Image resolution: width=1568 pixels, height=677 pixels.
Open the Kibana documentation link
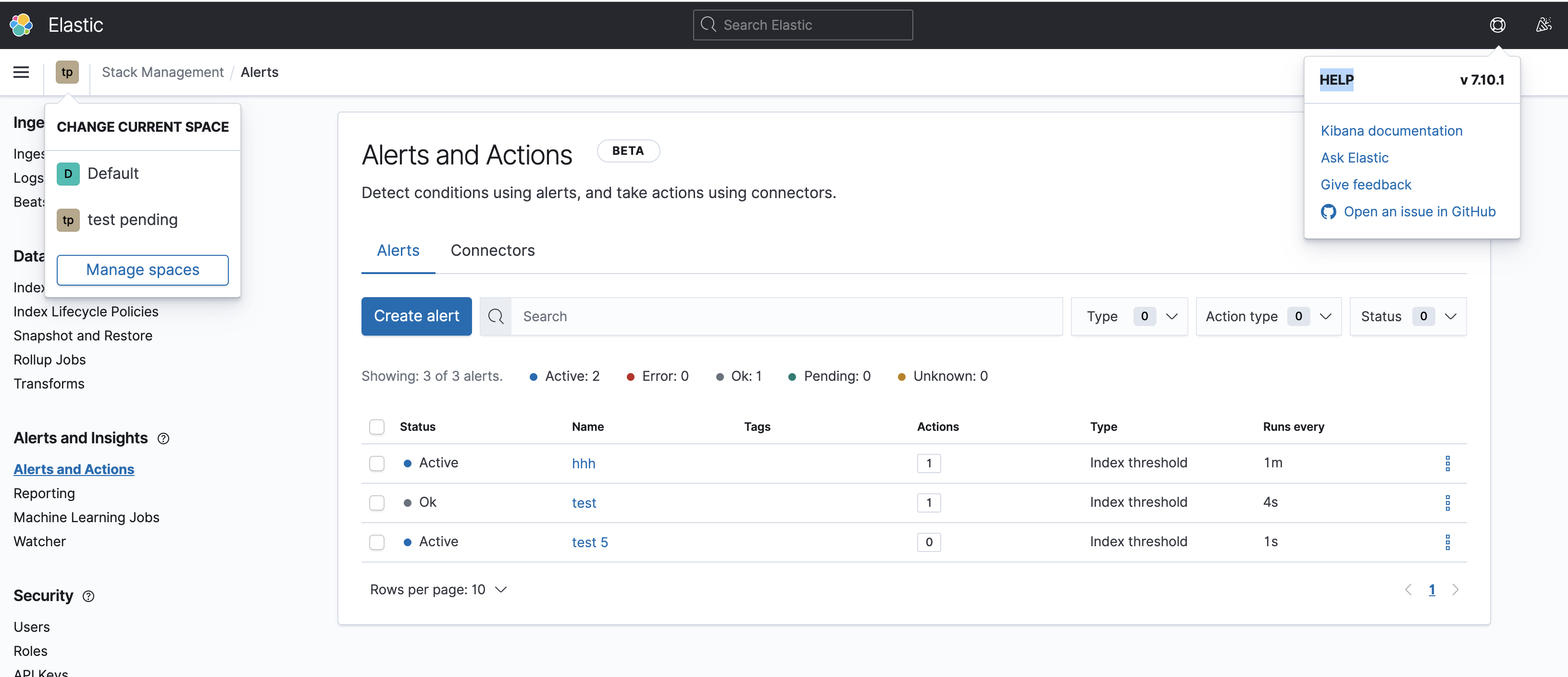(1392, 130)
